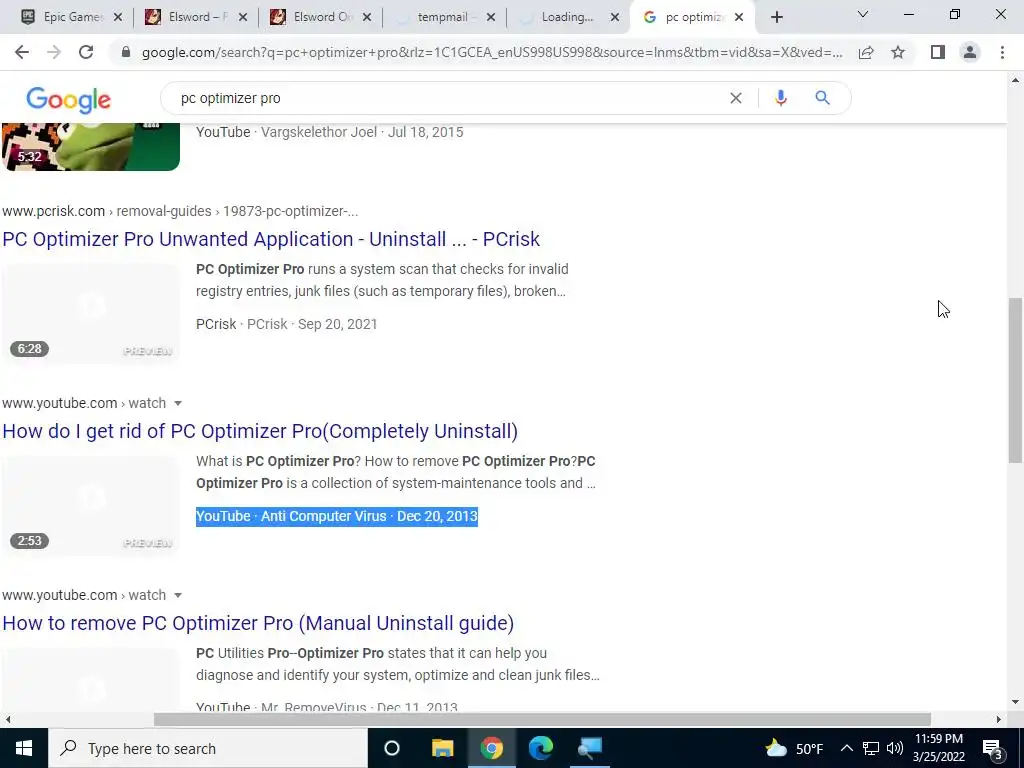The image size is (1024, 768).
Task: Open the 6:28 PCrisk video thumbnail
Action: tap(91, 314)
